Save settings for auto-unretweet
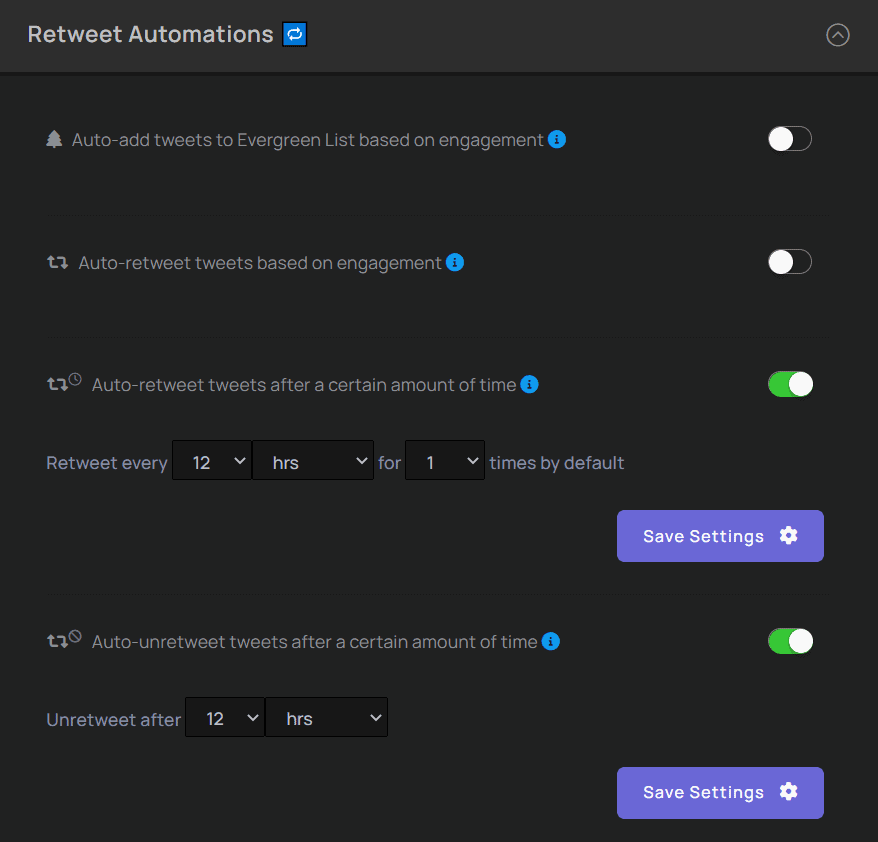The image size is (878, 842). click(720, 792)
